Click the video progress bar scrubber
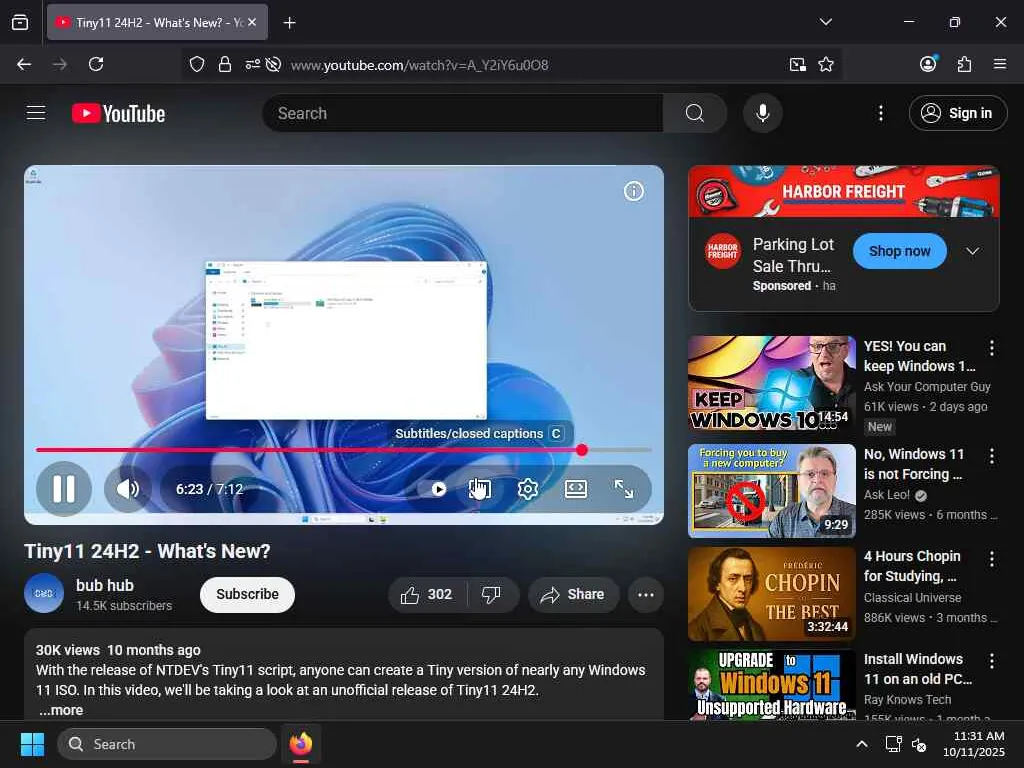The width and height of the screenshot is (1024, 768). pyautogui.click(x=582, y=450)
